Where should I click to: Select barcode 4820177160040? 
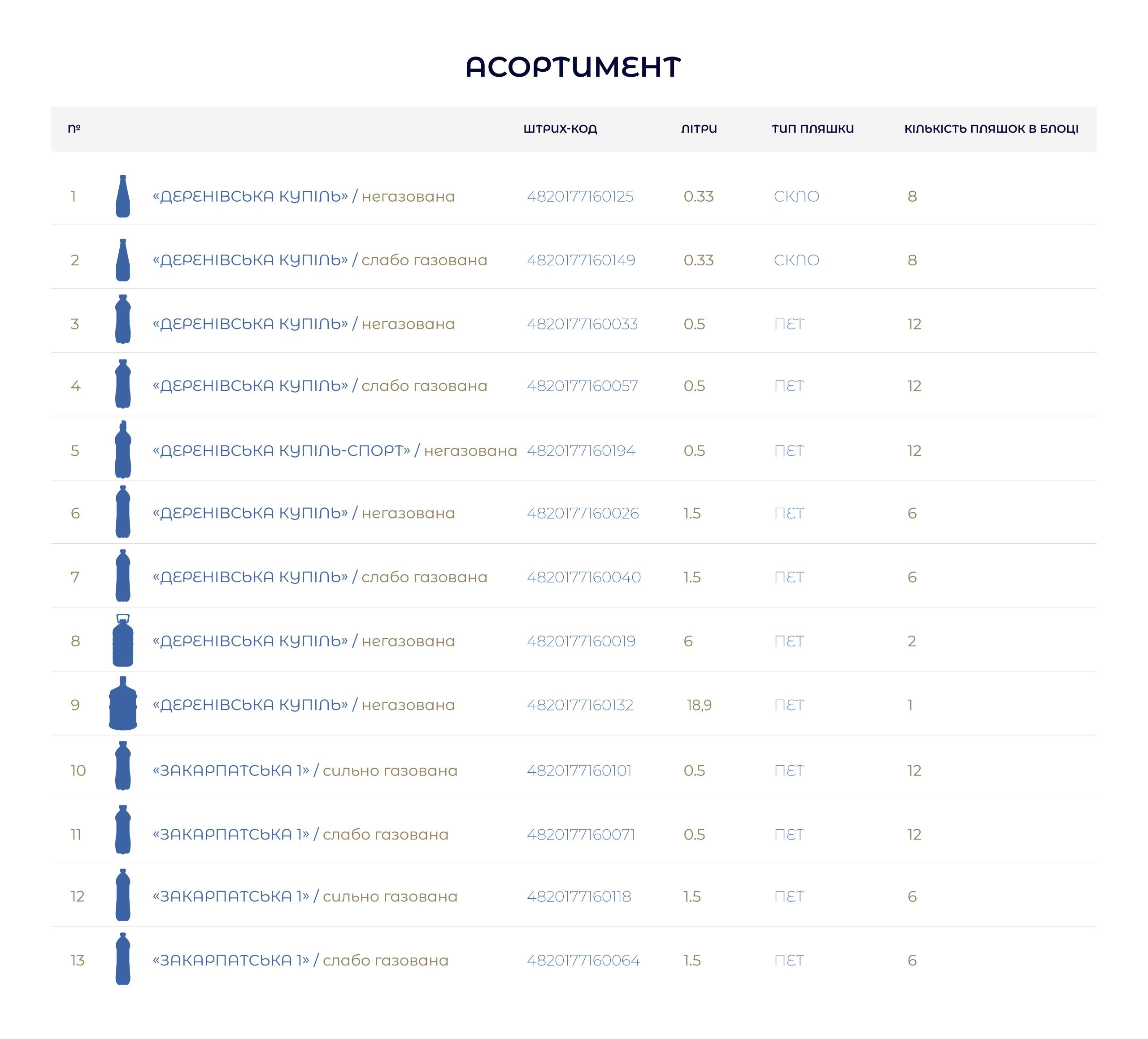tap(584, 577)
